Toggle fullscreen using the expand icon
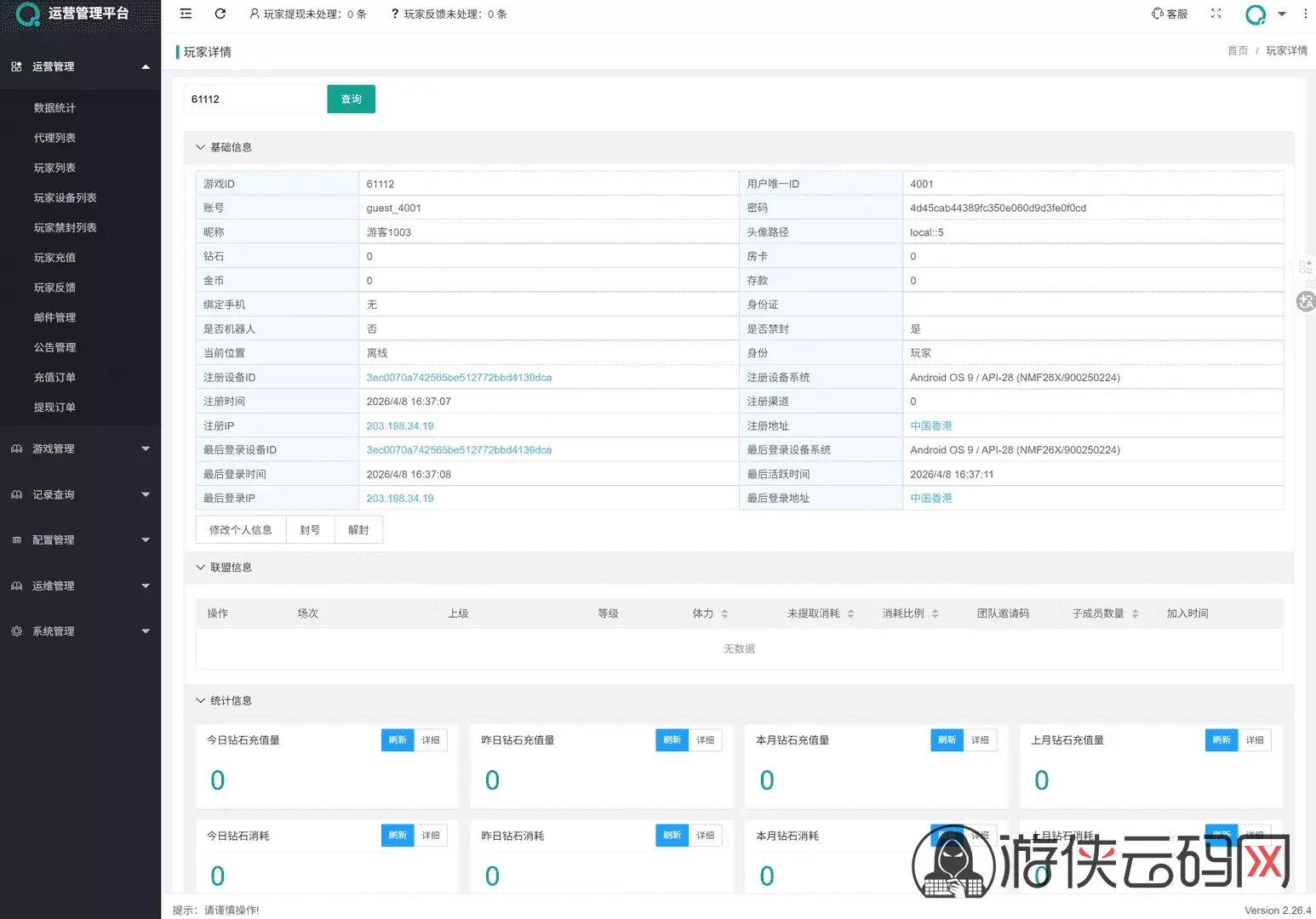The width and height of the screenshot is (1316, 919). (x=1216, y=14)
